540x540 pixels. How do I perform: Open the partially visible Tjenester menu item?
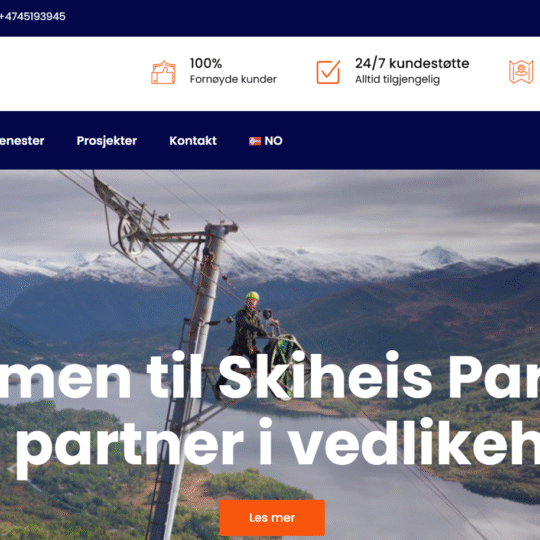coord(22,141)
